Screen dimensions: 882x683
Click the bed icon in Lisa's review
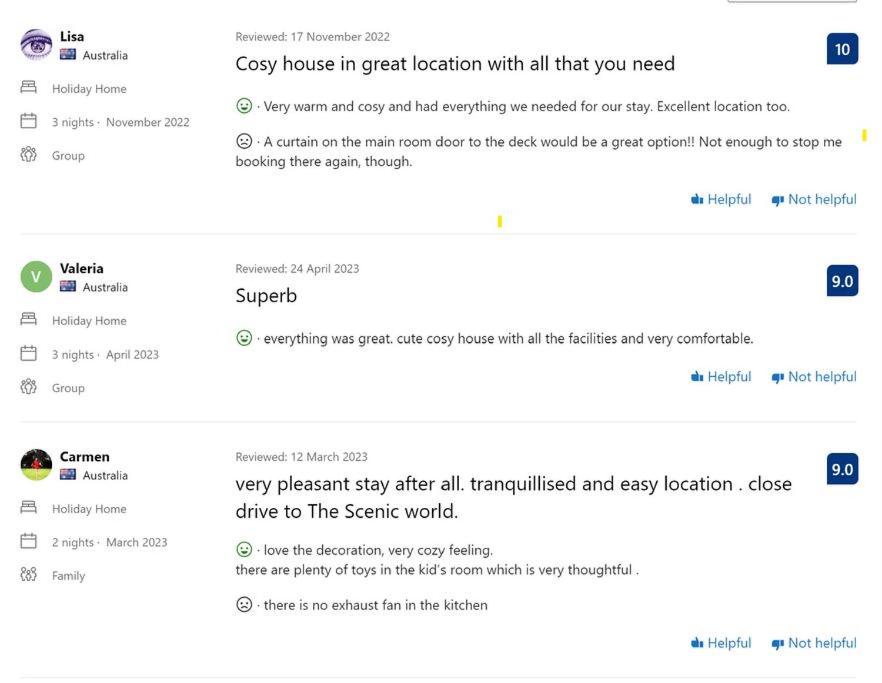pos(28,88)
